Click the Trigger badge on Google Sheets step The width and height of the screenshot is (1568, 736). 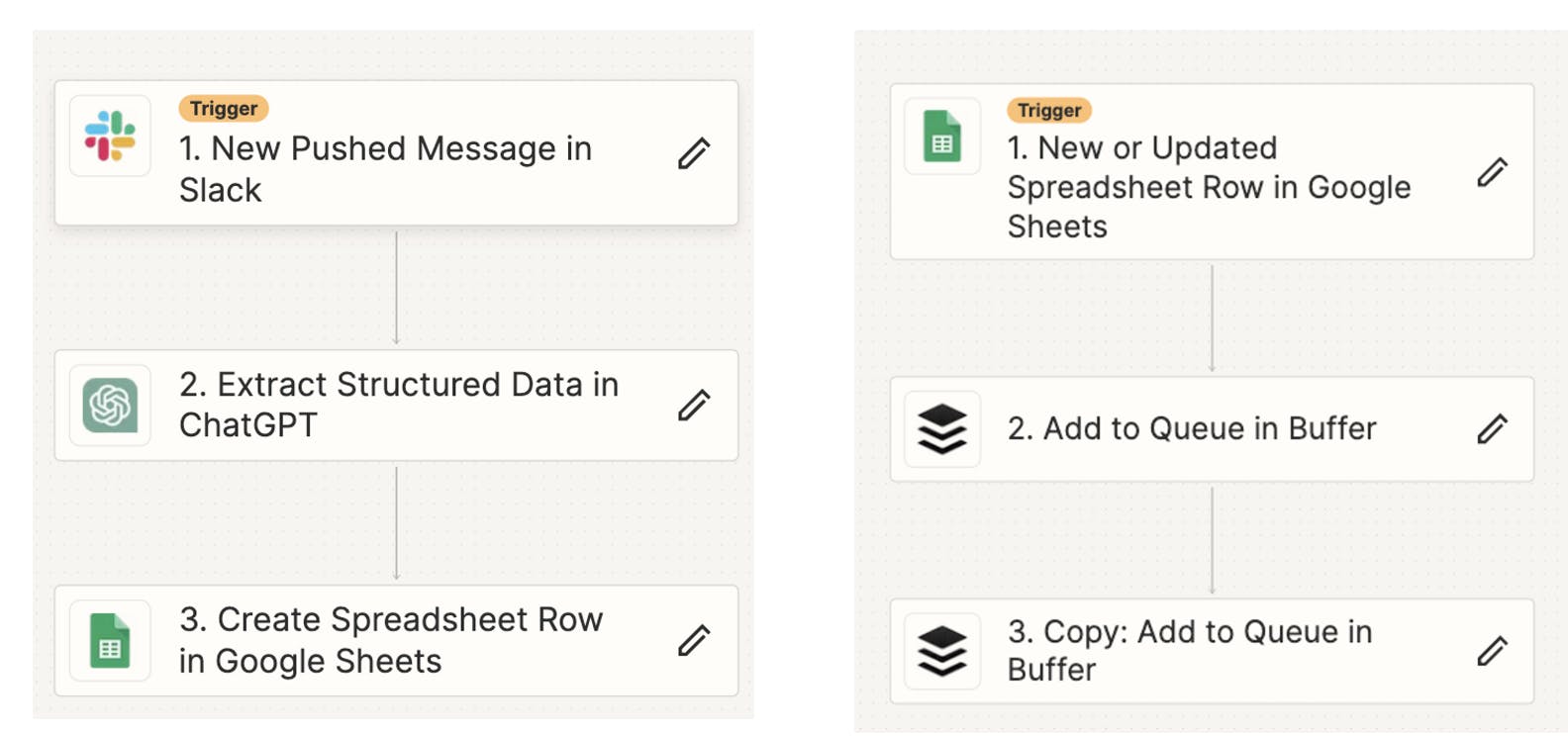pos(1049,110)
